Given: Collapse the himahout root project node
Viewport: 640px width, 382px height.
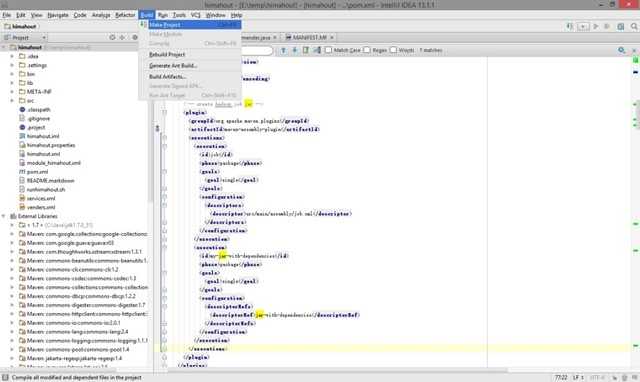Looking at the screenshot, I should (4, 47).
